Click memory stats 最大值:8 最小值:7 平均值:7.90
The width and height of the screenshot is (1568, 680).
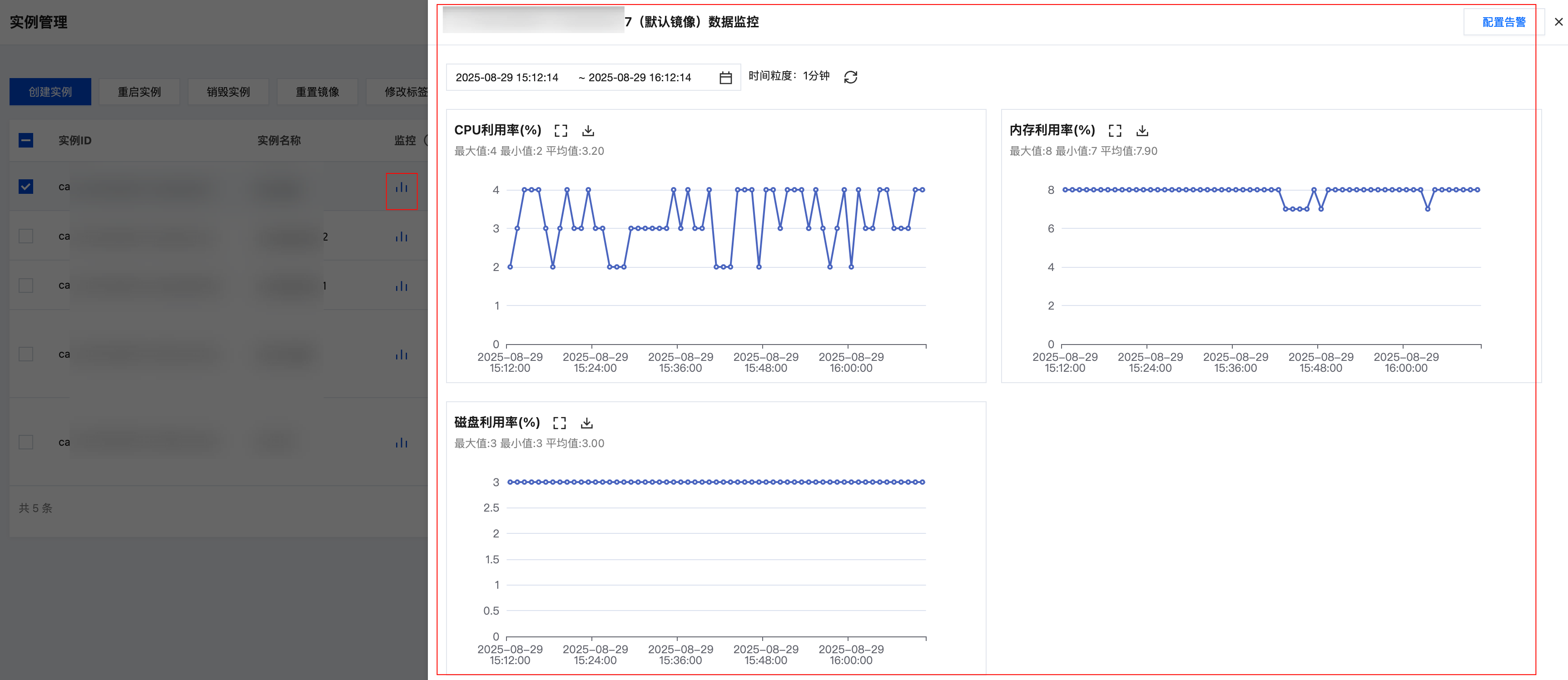pyautogui.click(x=1083, y=151)
